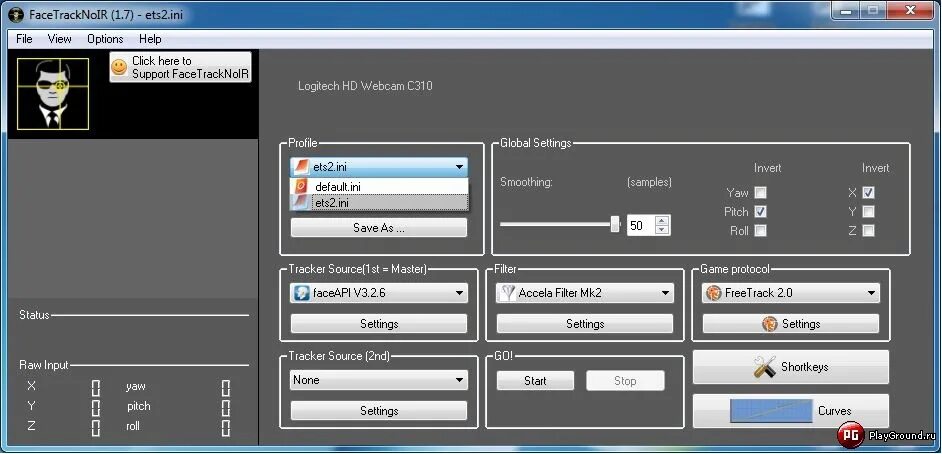Click the Accela Filter funnel icon
Image resolution: width=942 pixels, height=454 pixels.
tap(508, 293)
